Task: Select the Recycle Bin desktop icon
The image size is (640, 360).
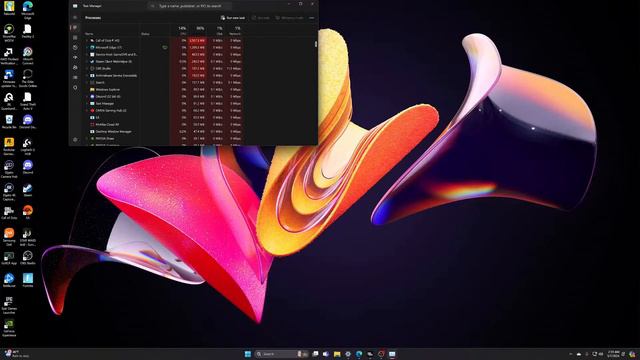Action: click(x=9, y=122)
